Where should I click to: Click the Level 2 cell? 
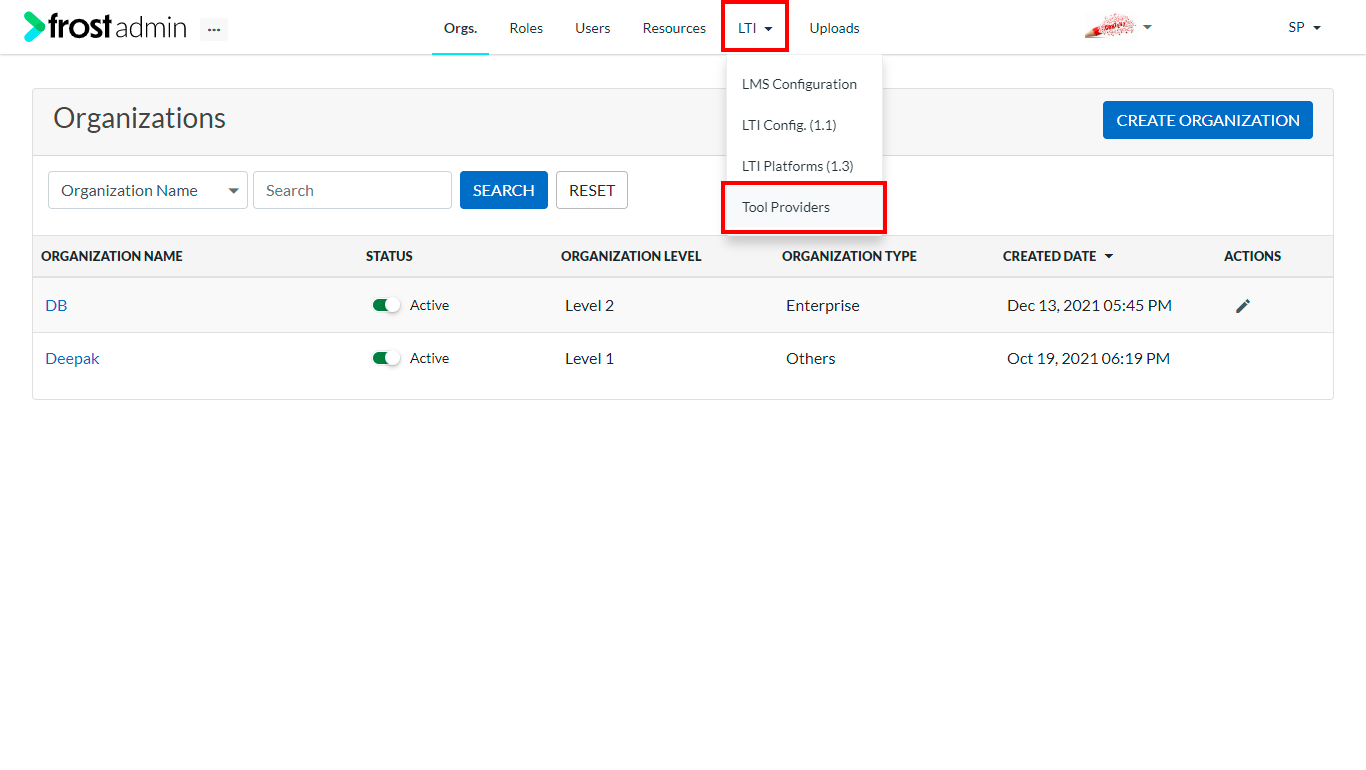click(x=589, y=305)
